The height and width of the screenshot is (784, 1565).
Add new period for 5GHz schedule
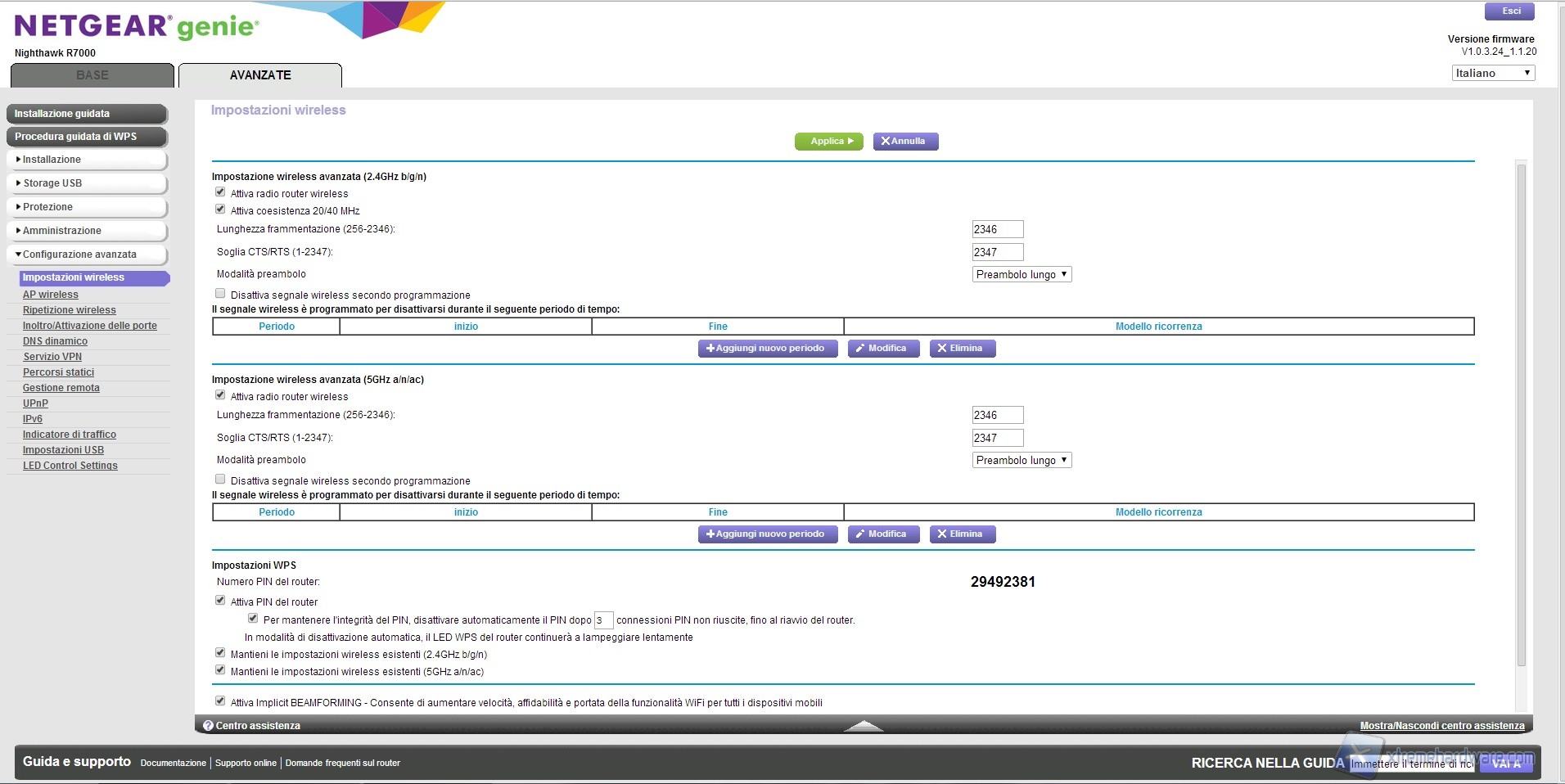[x=767, y=534]
